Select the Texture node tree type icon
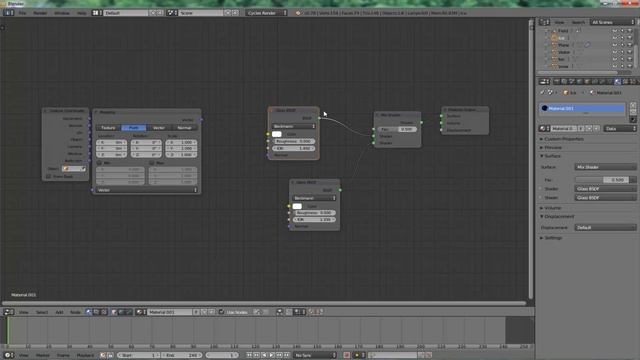Screen dimensions: 640x360 (104, 312)
